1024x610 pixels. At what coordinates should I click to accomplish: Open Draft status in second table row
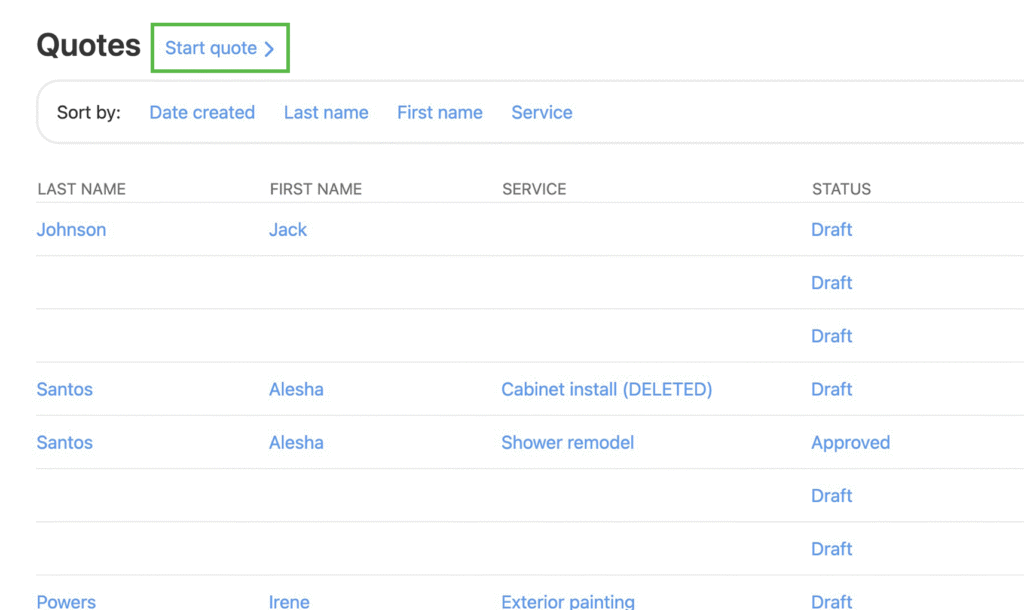click(x=831, y=283)
